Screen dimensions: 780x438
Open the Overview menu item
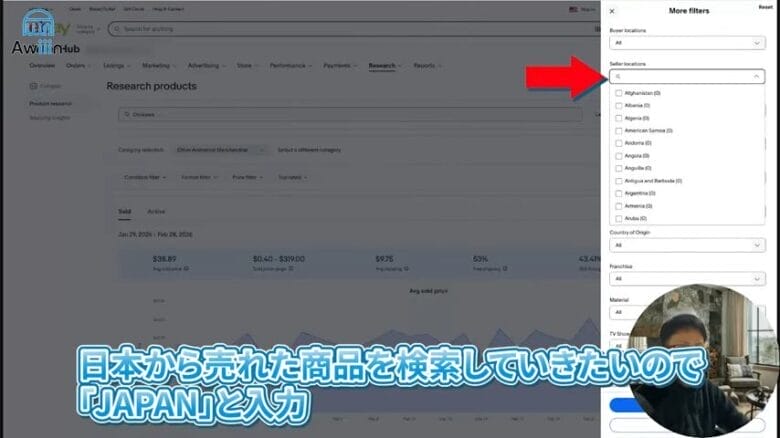42,66
